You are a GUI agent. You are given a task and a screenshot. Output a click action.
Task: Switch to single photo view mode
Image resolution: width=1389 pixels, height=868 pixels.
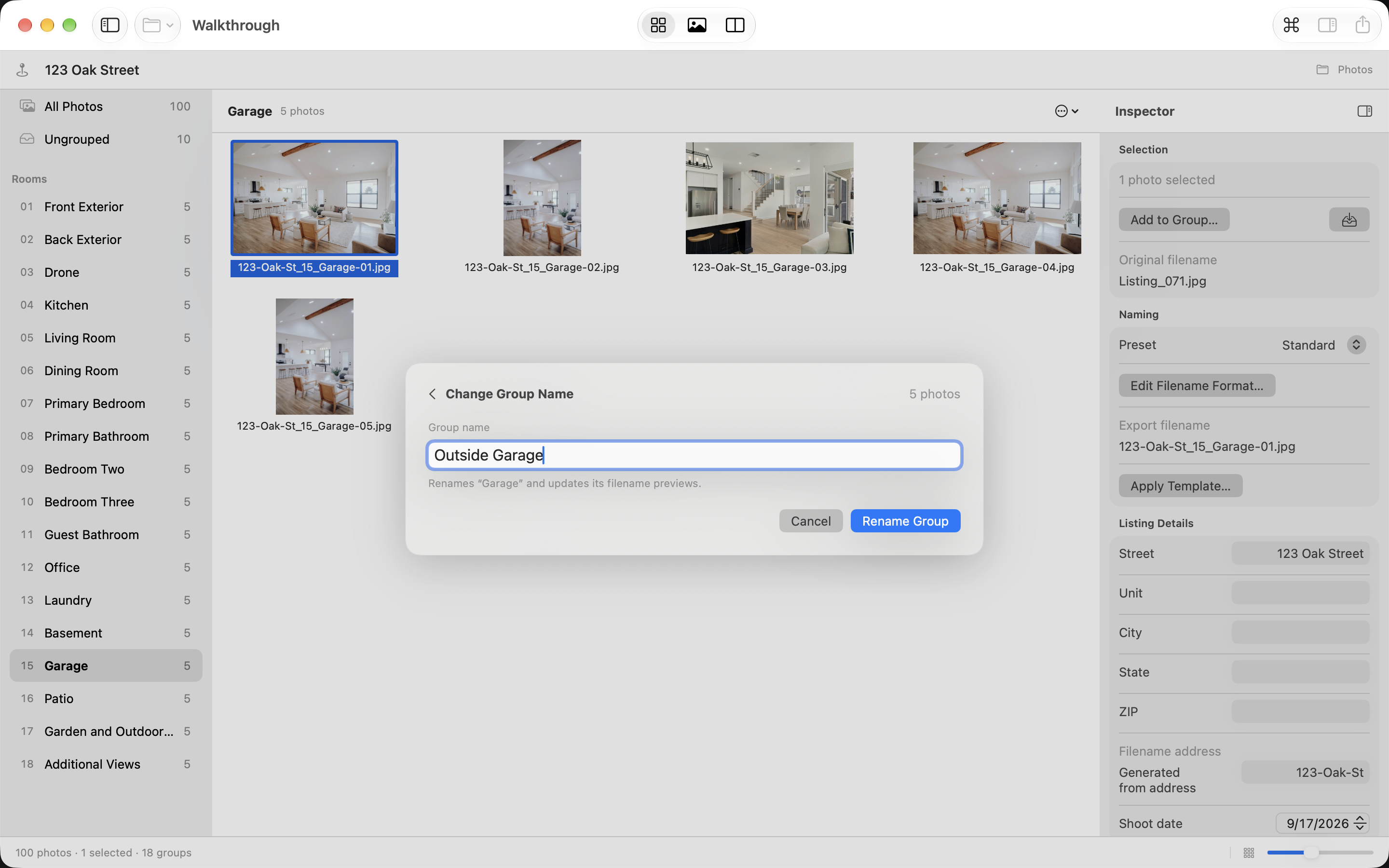click(x=696, y=25)
